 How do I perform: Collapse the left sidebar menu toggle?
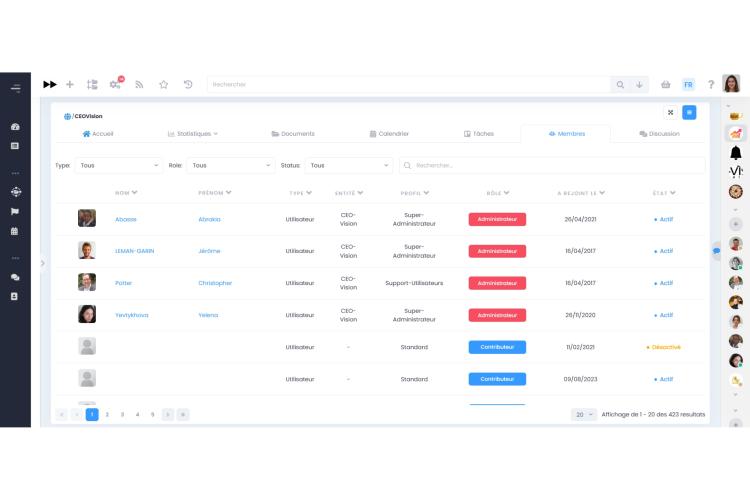(x=15, y=88)
